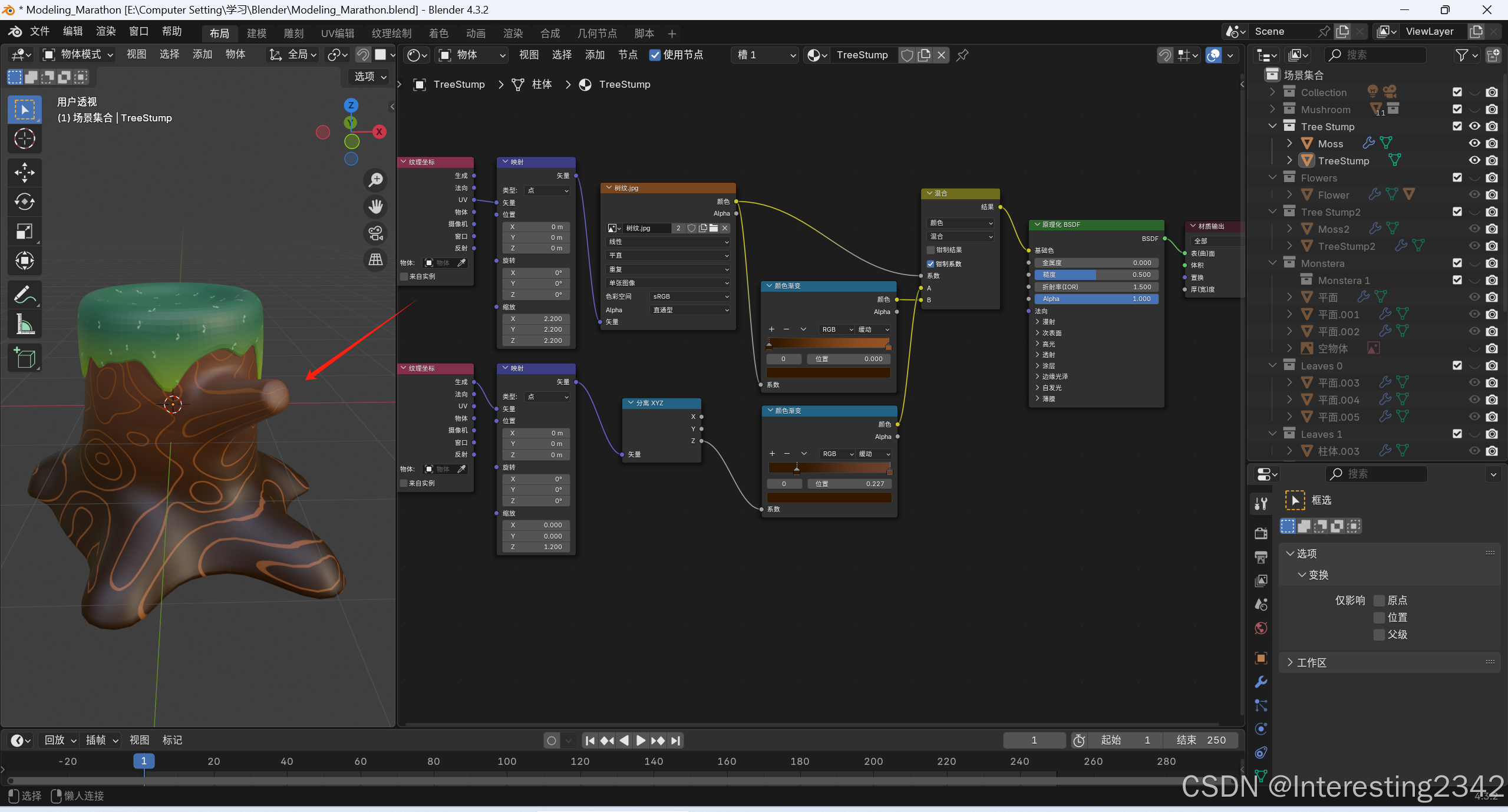Open the 文件 menu
Viewport: 1508px width, 812px height.
coord(39,31)
